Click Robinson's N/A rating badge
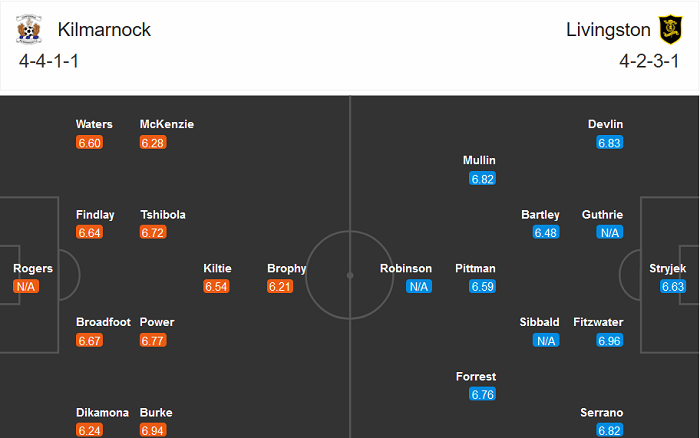Viewport: 700px width, 438px height. [419, 287]
